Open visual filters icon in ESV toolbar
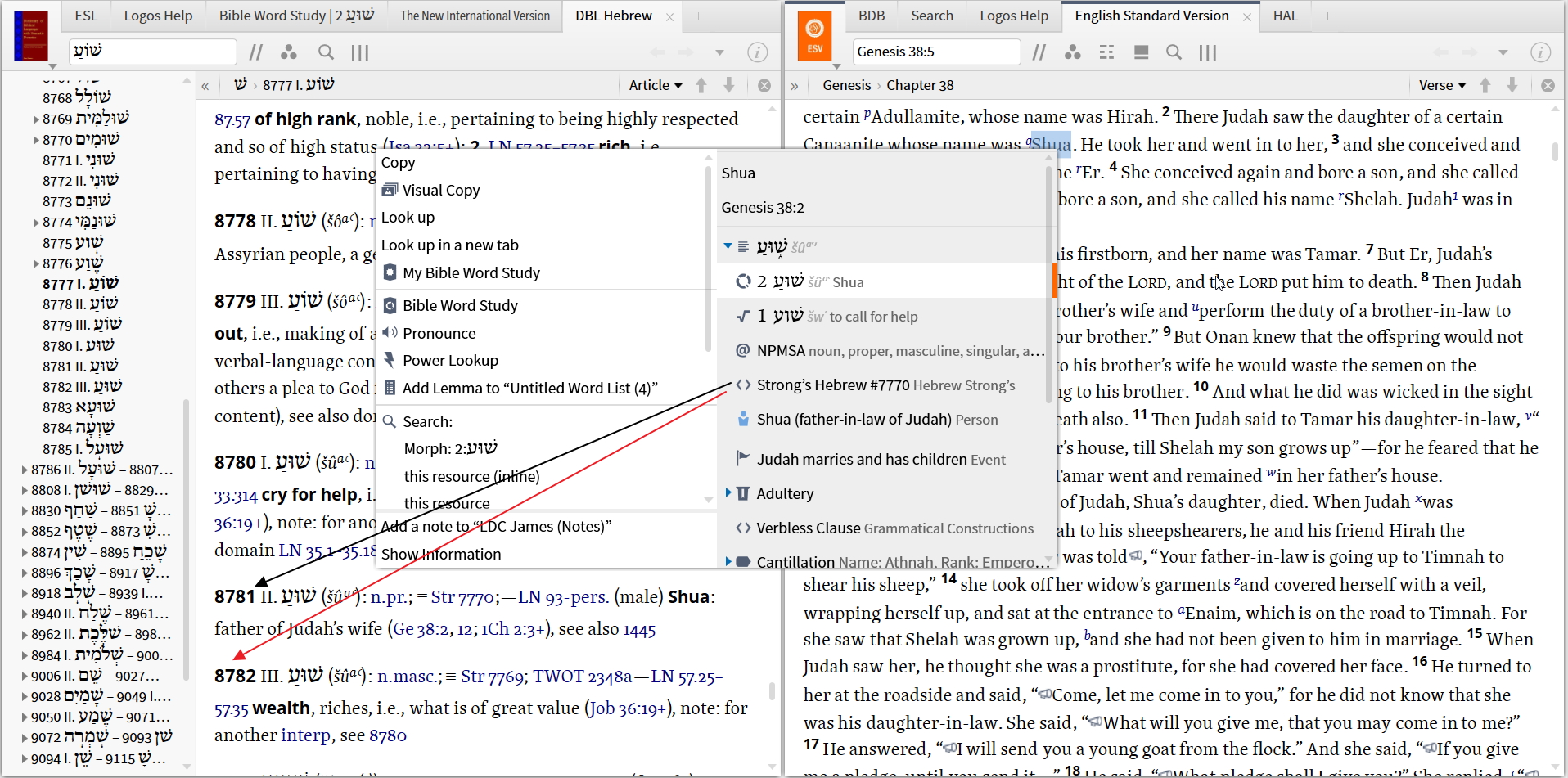1568x778 pixels. [1073, 52]
